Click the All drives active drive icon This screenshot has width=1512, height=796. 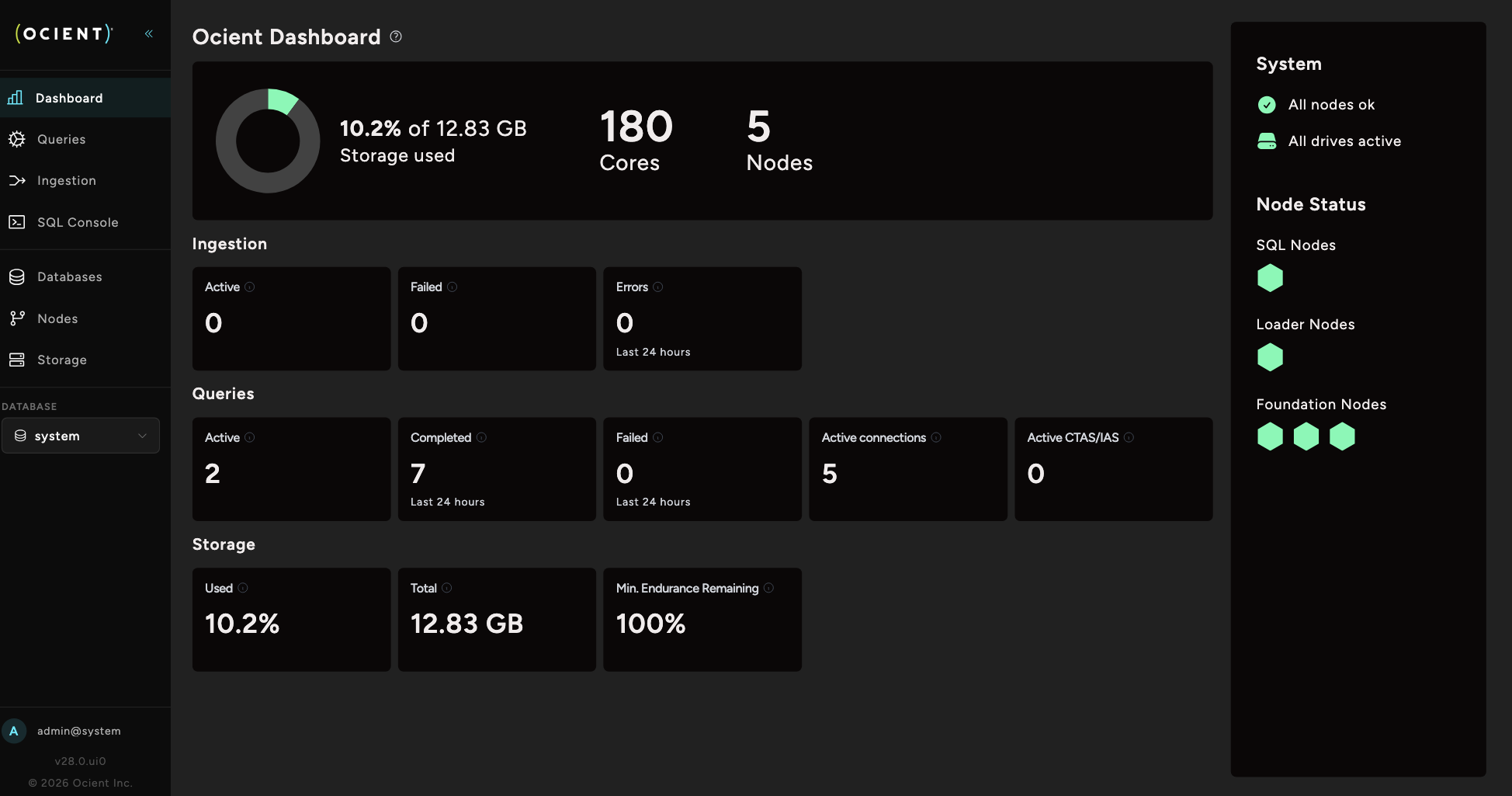click(1267, 141)
